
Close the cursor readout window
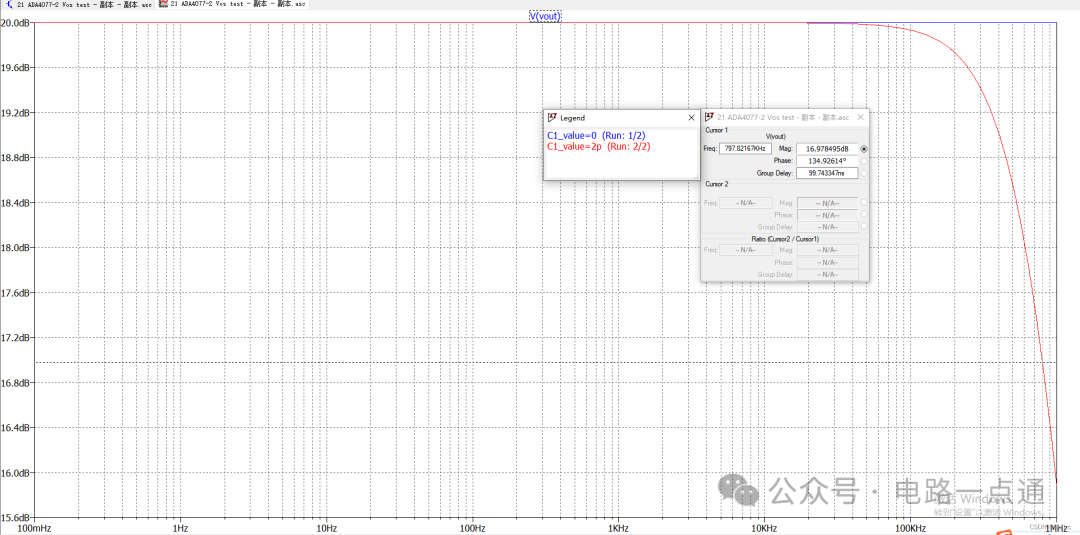point(861,117)
